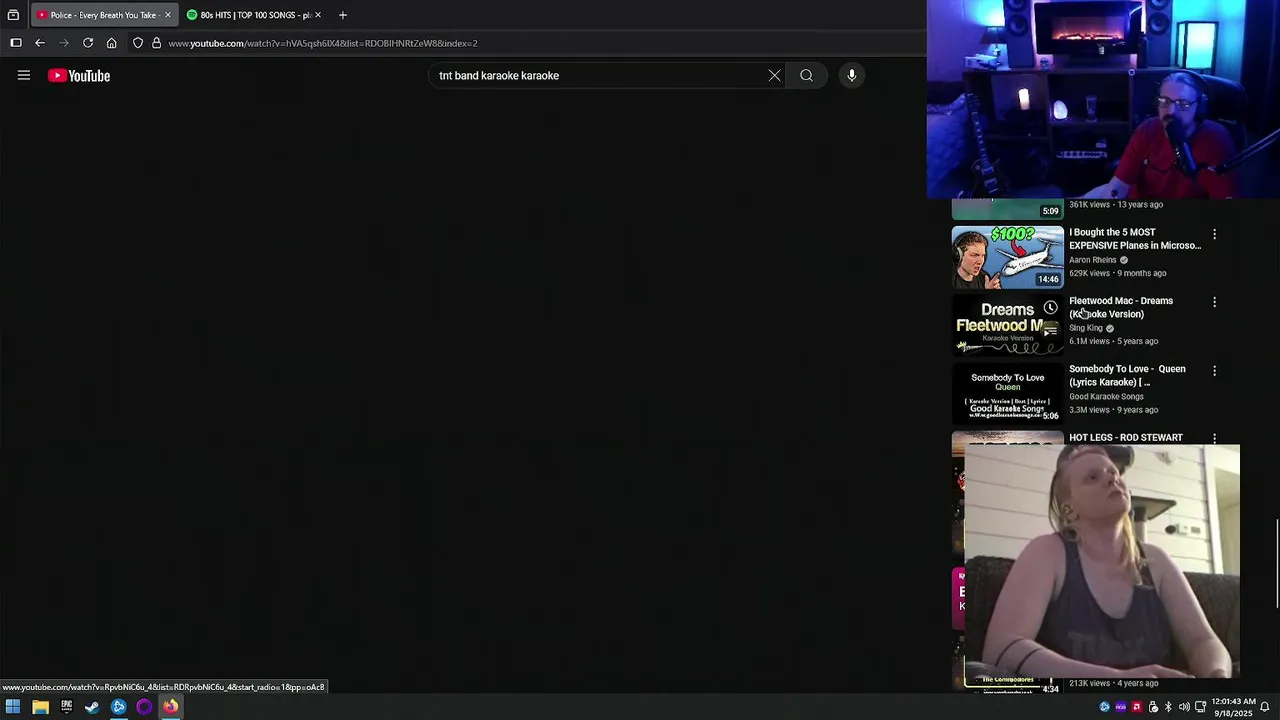Launch Epic Games from the taskbar
Screen dimensions: 1280x720
66,707
